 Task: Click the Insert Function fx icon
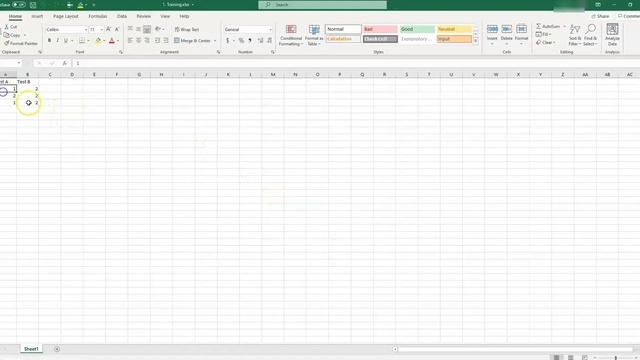[x=64, y=63]
